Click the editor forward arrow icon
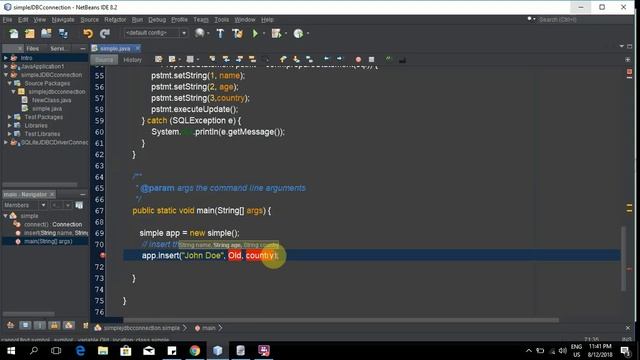 [x=340, y=60]
